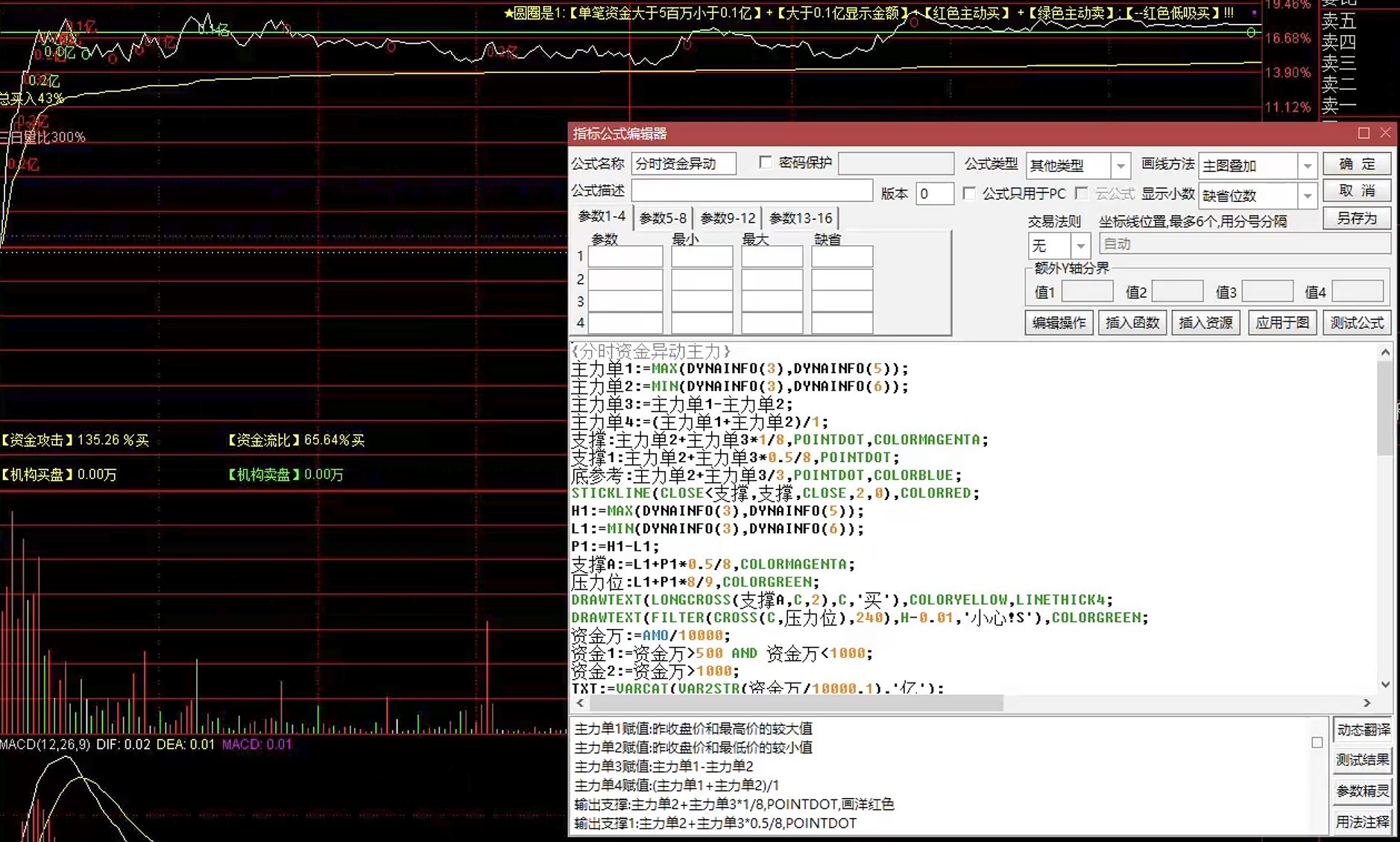Click 值3 input field
This screenshot has height=842, width=1400.
pyautogui.click(x=1267, y=291)
